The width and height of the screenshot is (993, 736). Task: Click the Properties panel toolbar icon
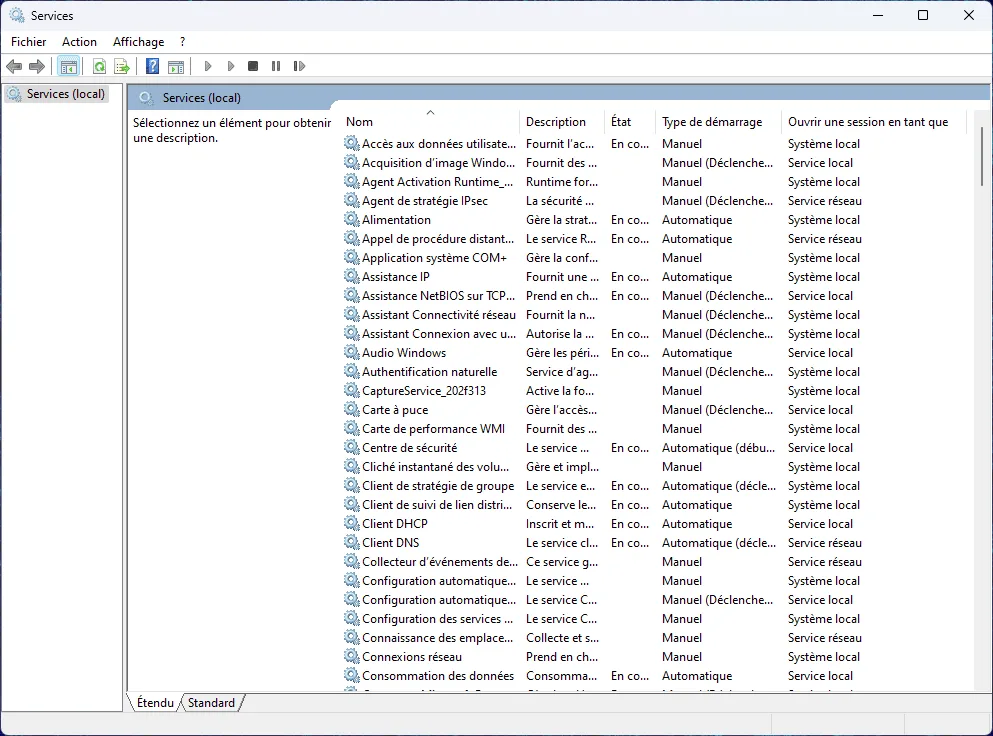coord(176,66)
